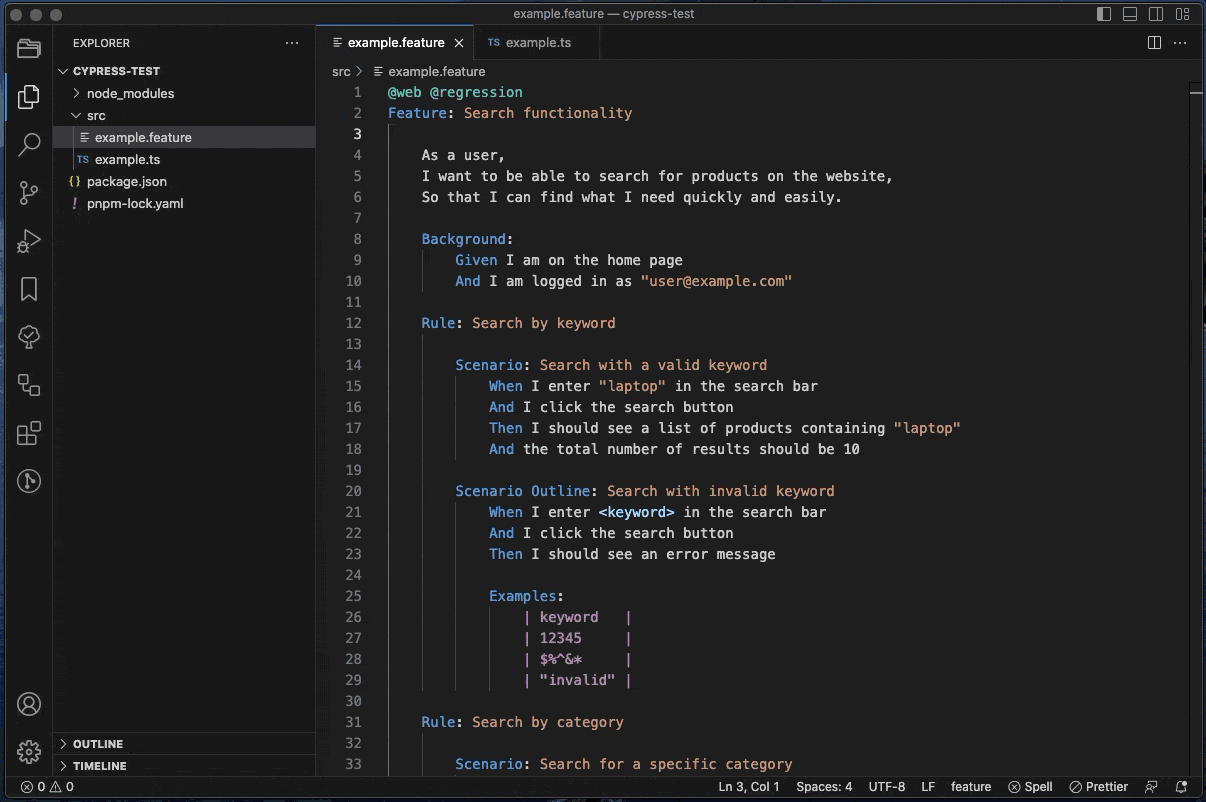Click 'Ln 3, Col 1' to go to line

(749, 787)
